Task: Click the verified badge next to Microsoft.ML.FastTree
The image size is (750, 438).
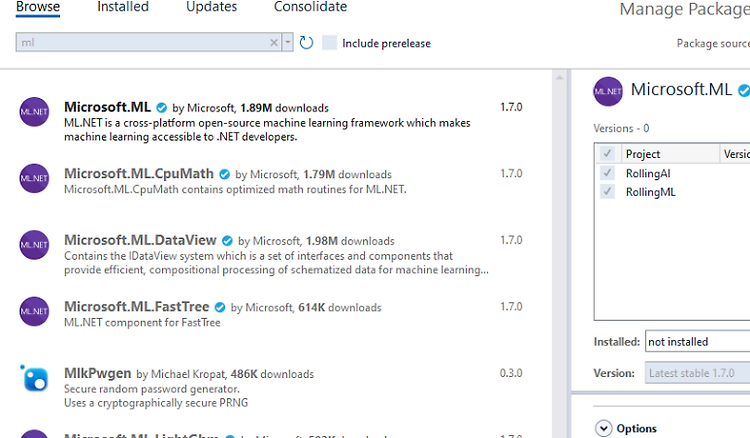Action: point(220,307)
